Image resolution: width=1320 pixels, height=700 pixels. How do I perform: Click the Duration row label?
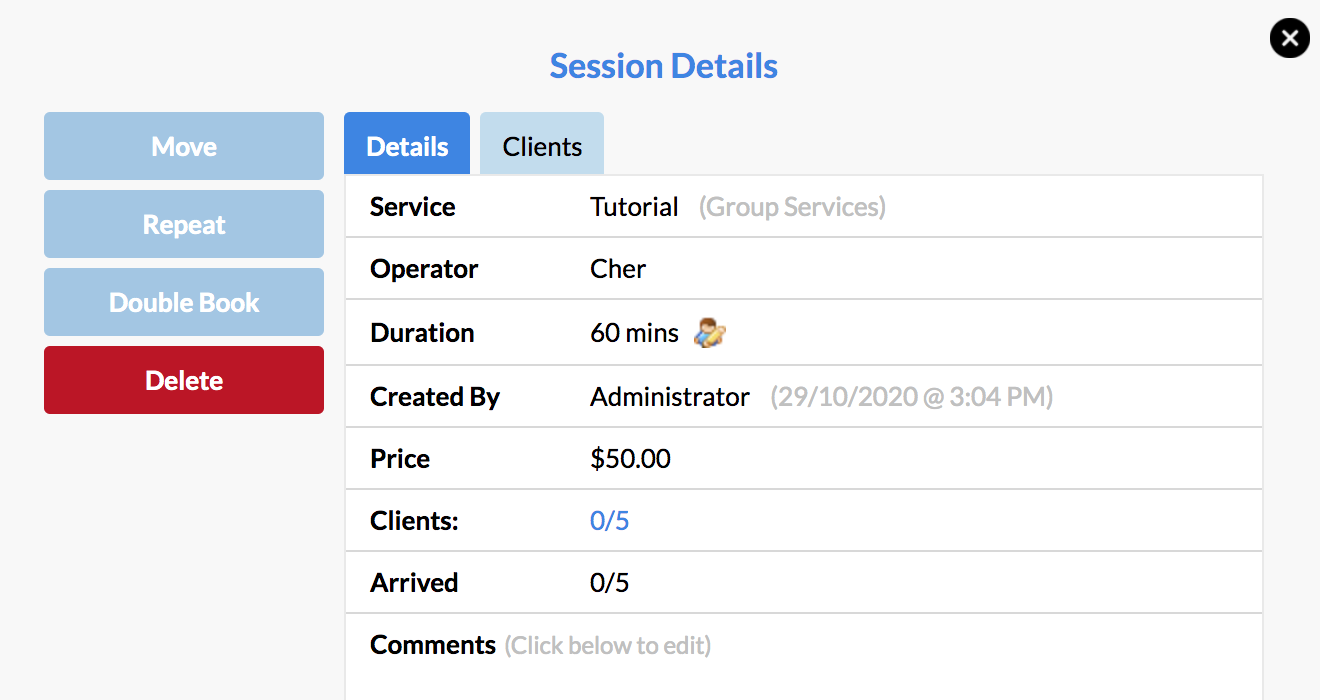422,333
